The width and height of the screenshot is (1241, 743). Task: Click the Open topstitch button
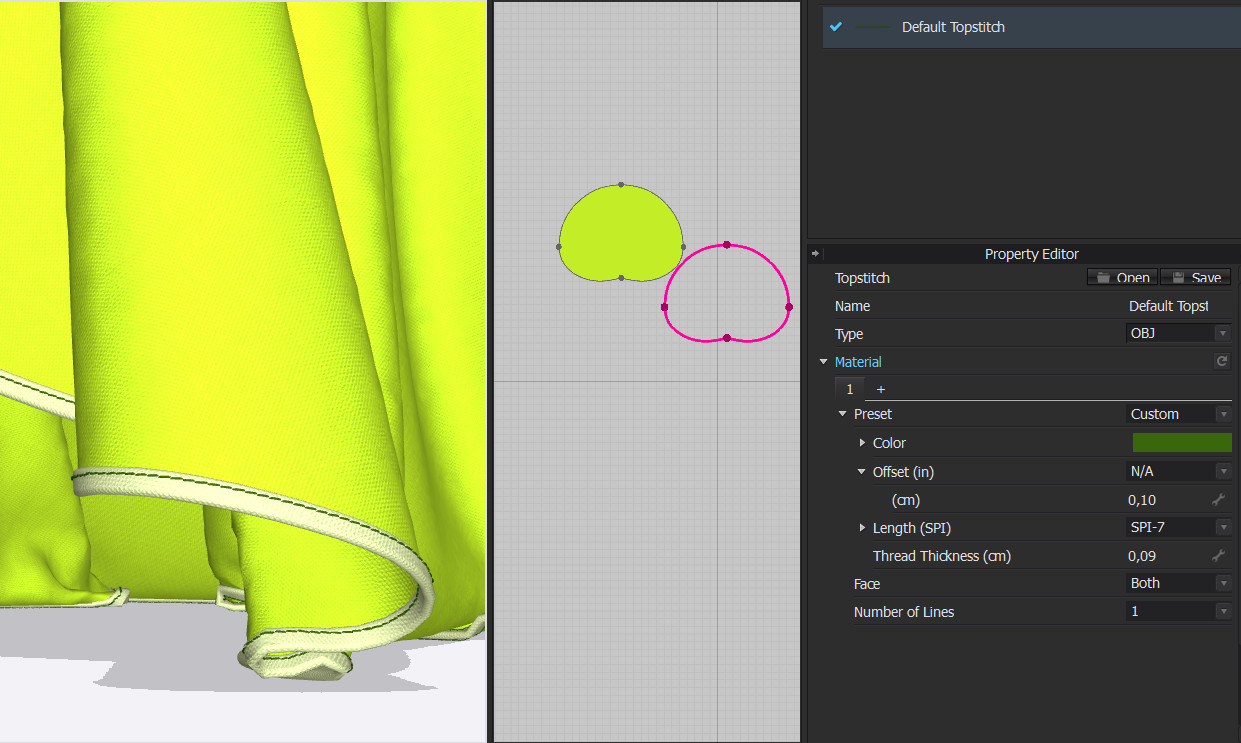[x=1122, y=278]
